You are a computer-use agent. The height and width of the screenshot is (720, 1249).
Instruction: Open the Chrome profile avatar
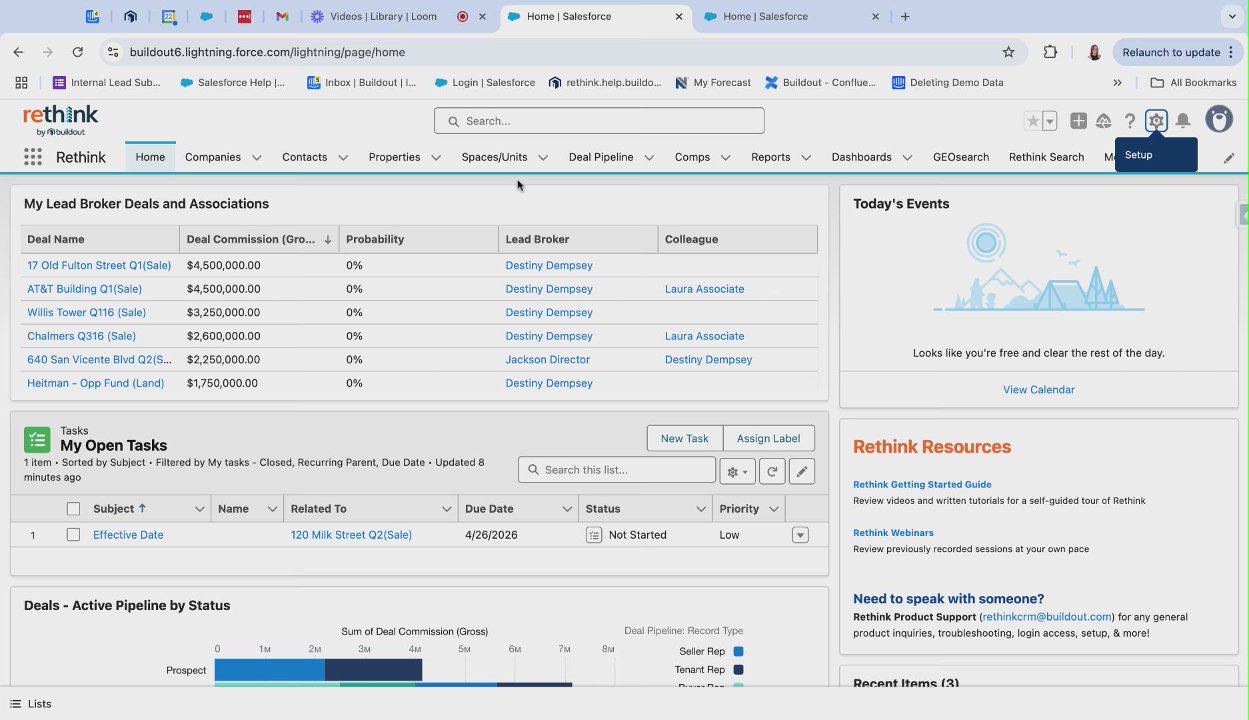click(1094, 52)
